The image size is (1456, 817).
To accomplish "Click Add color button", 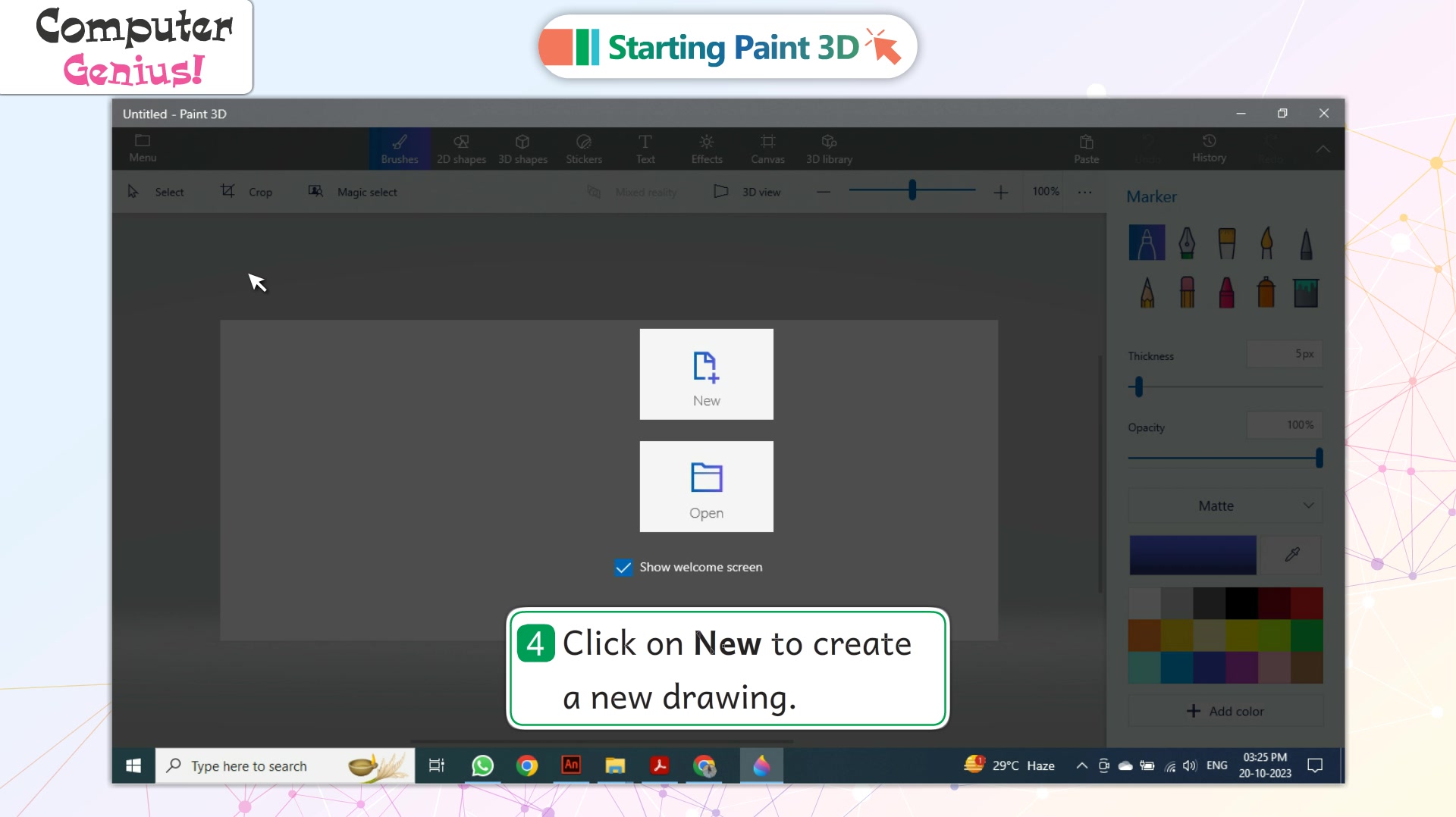I will 1225,711.
